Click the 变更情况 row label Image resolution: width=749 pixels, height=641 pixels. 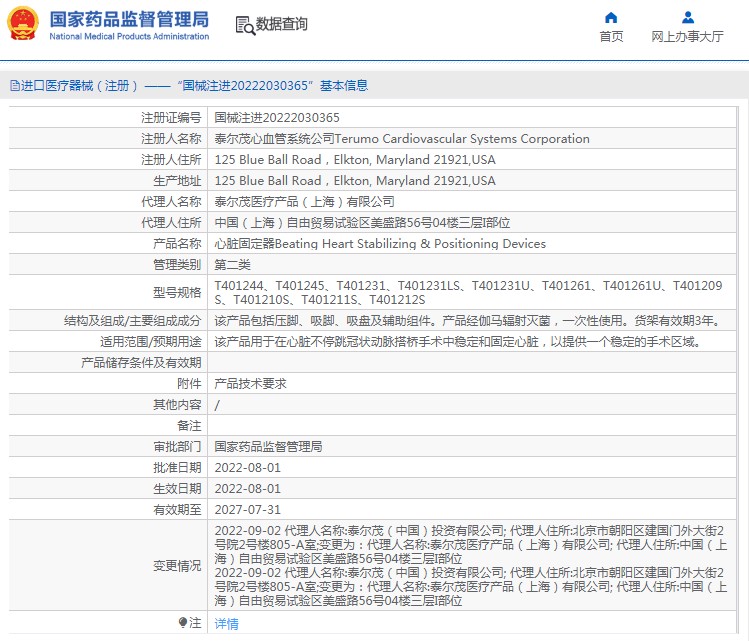[x=177, y=566]
